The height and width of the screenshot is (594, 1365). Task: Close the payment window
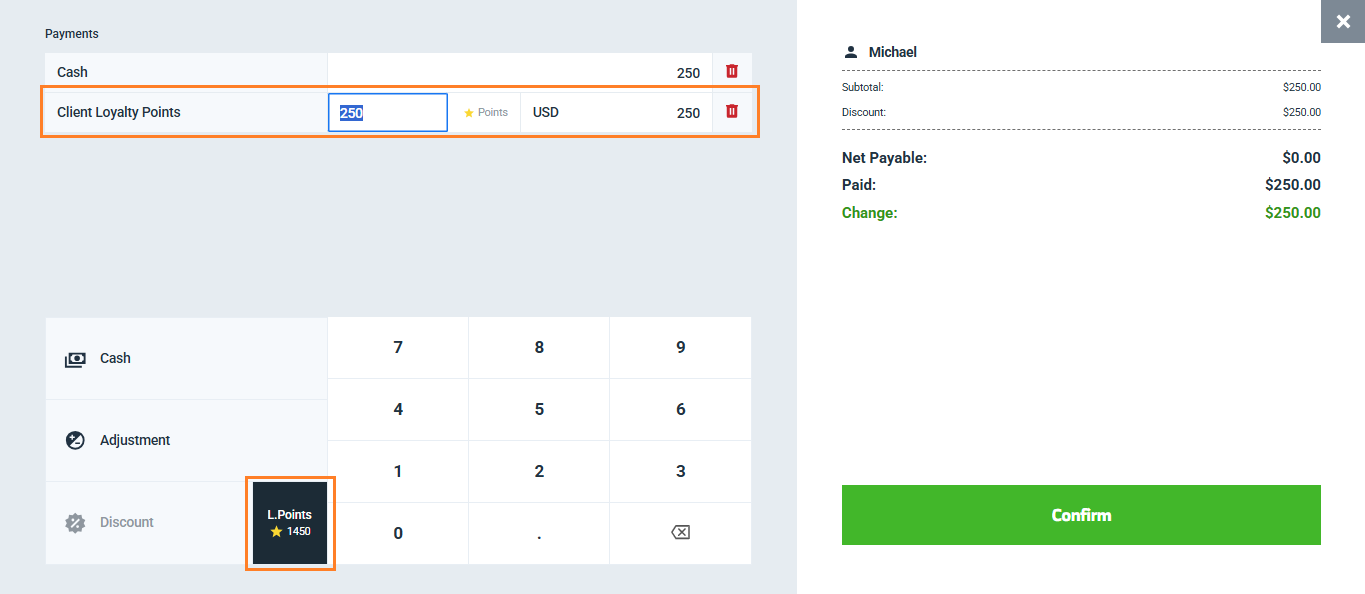point(1342,21)
